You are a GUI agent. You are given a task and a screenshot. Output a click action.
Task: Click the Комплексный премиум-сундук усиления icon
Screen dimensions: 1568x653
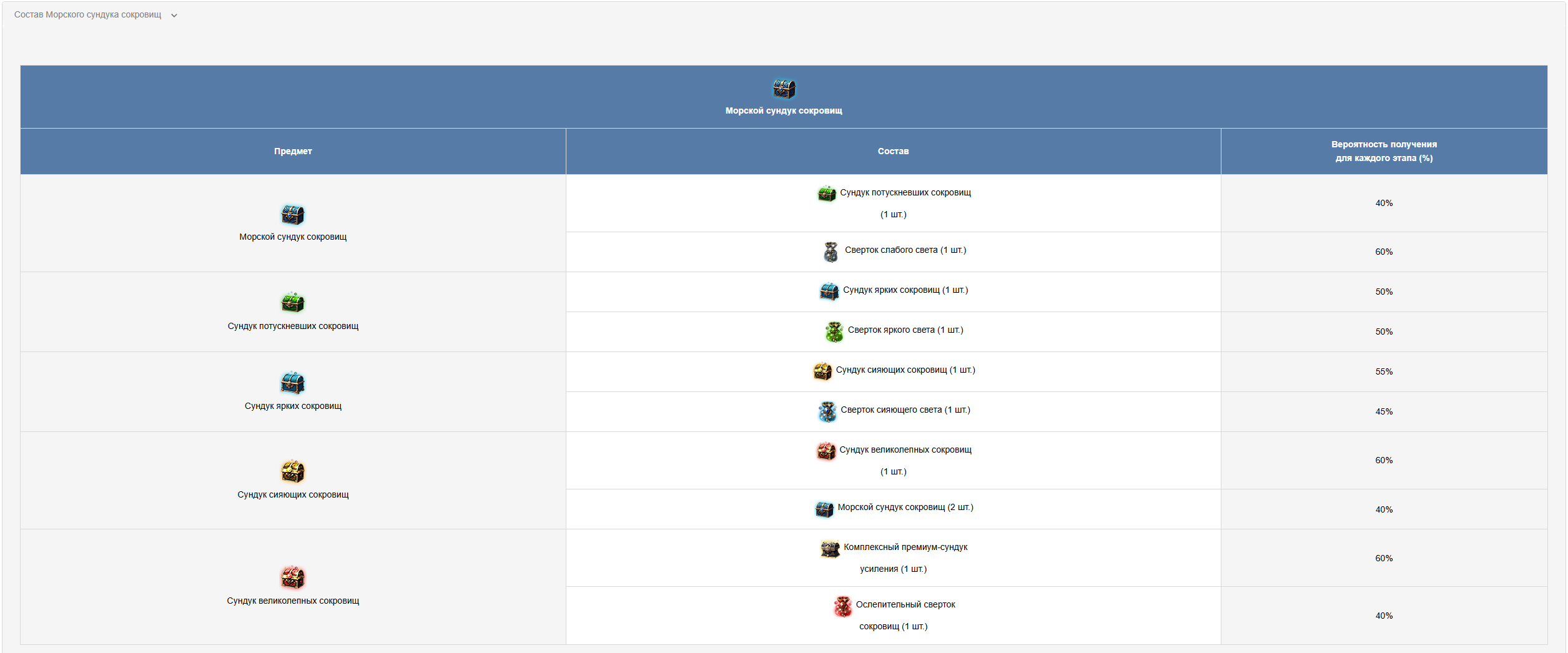830,549
